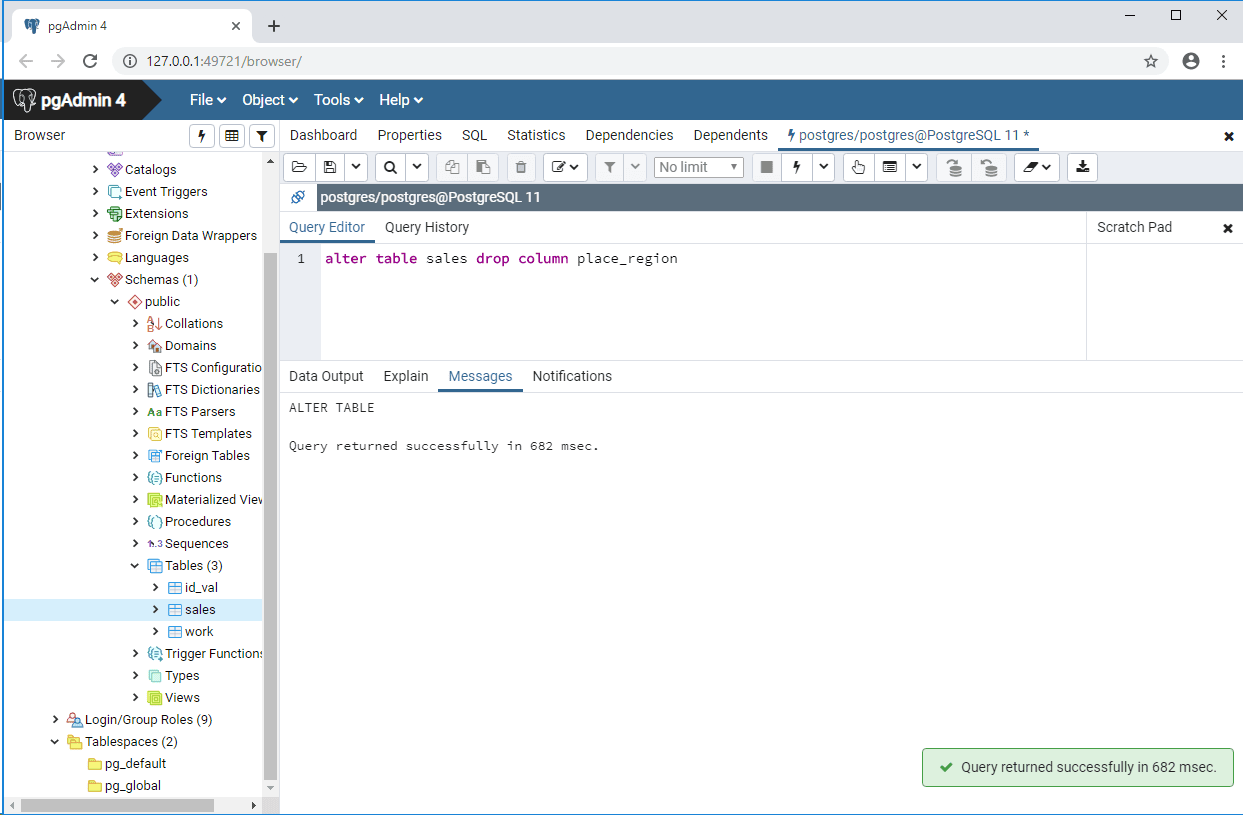Collapse the Tablespaces (2) node

pos(56,742)
